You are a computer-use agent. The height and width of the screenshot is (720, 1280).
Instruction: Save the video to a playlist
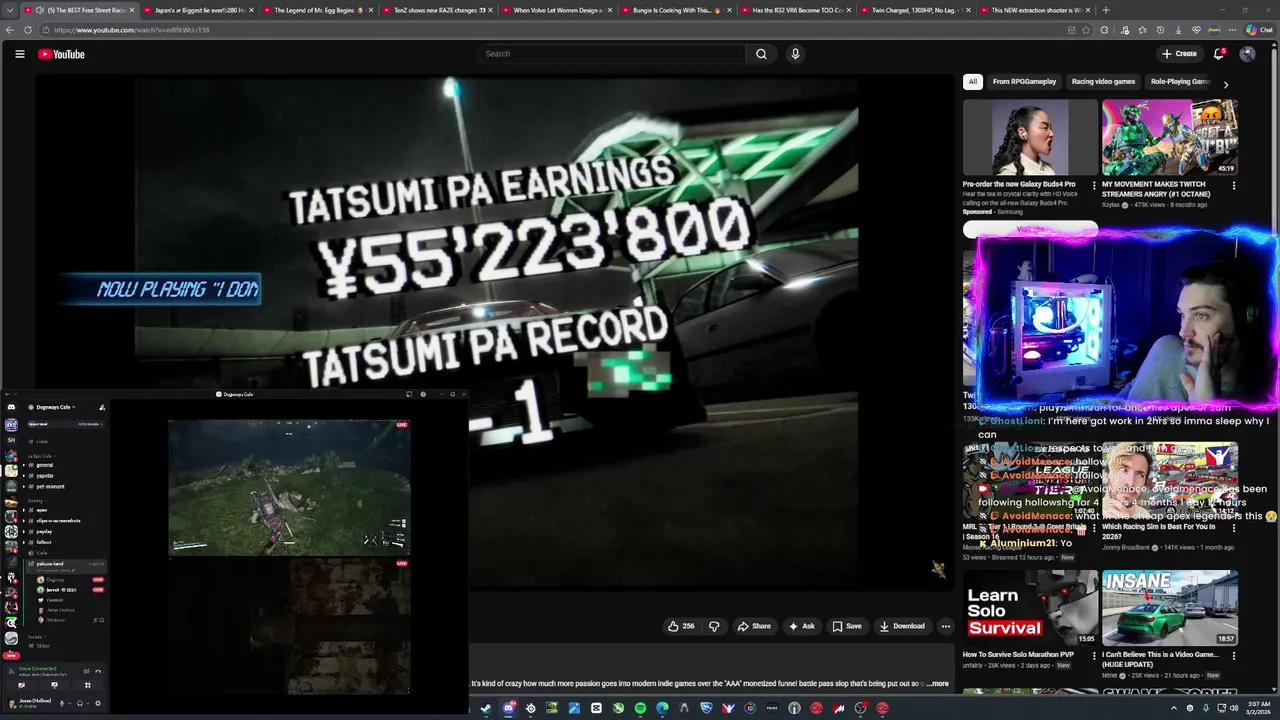846,626
